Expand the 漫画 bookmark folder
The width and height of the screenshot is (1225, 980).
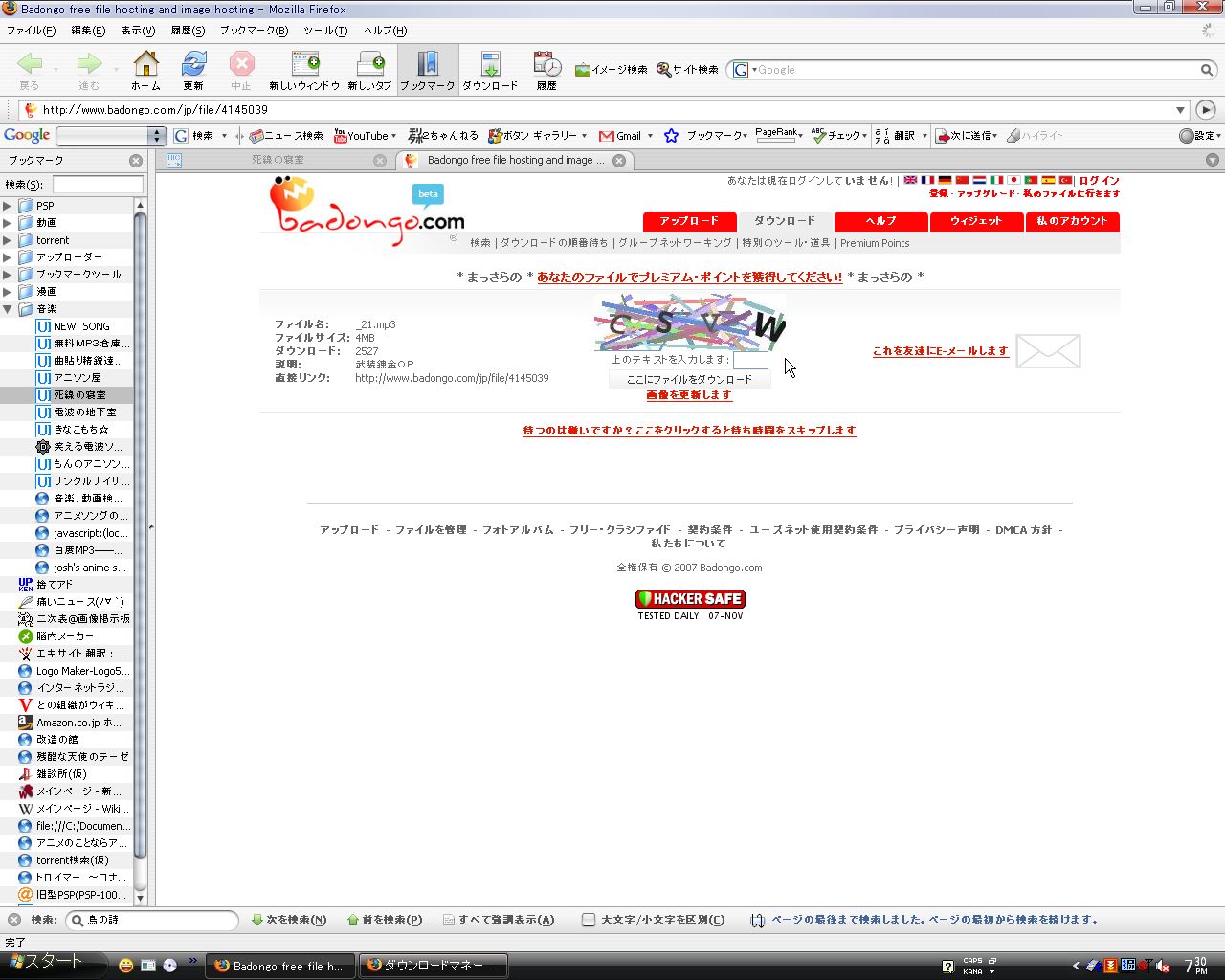click(7, 292)
